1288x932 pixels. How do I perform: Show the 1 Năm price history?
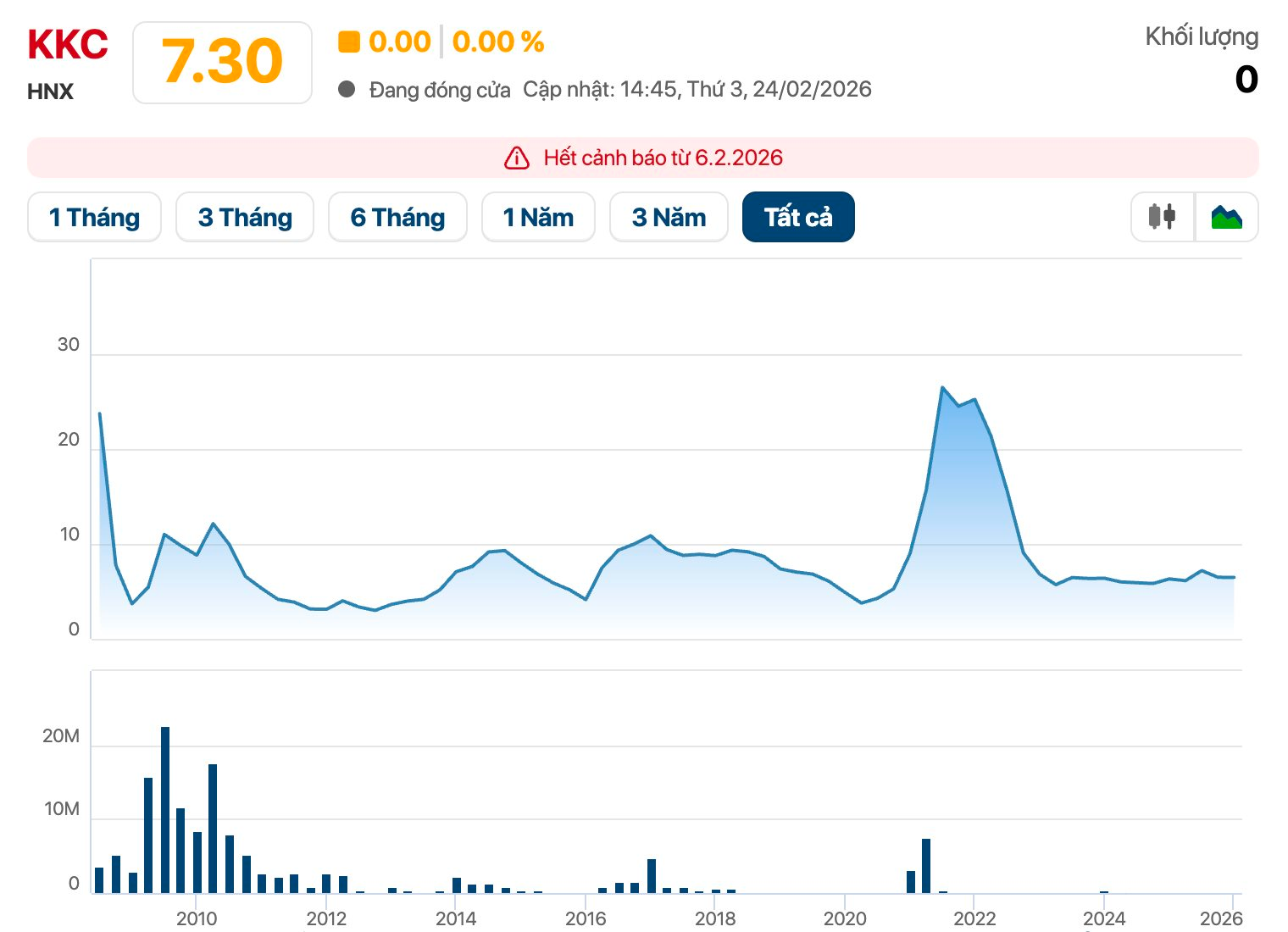pyautogui.click(x=538, y=217)
